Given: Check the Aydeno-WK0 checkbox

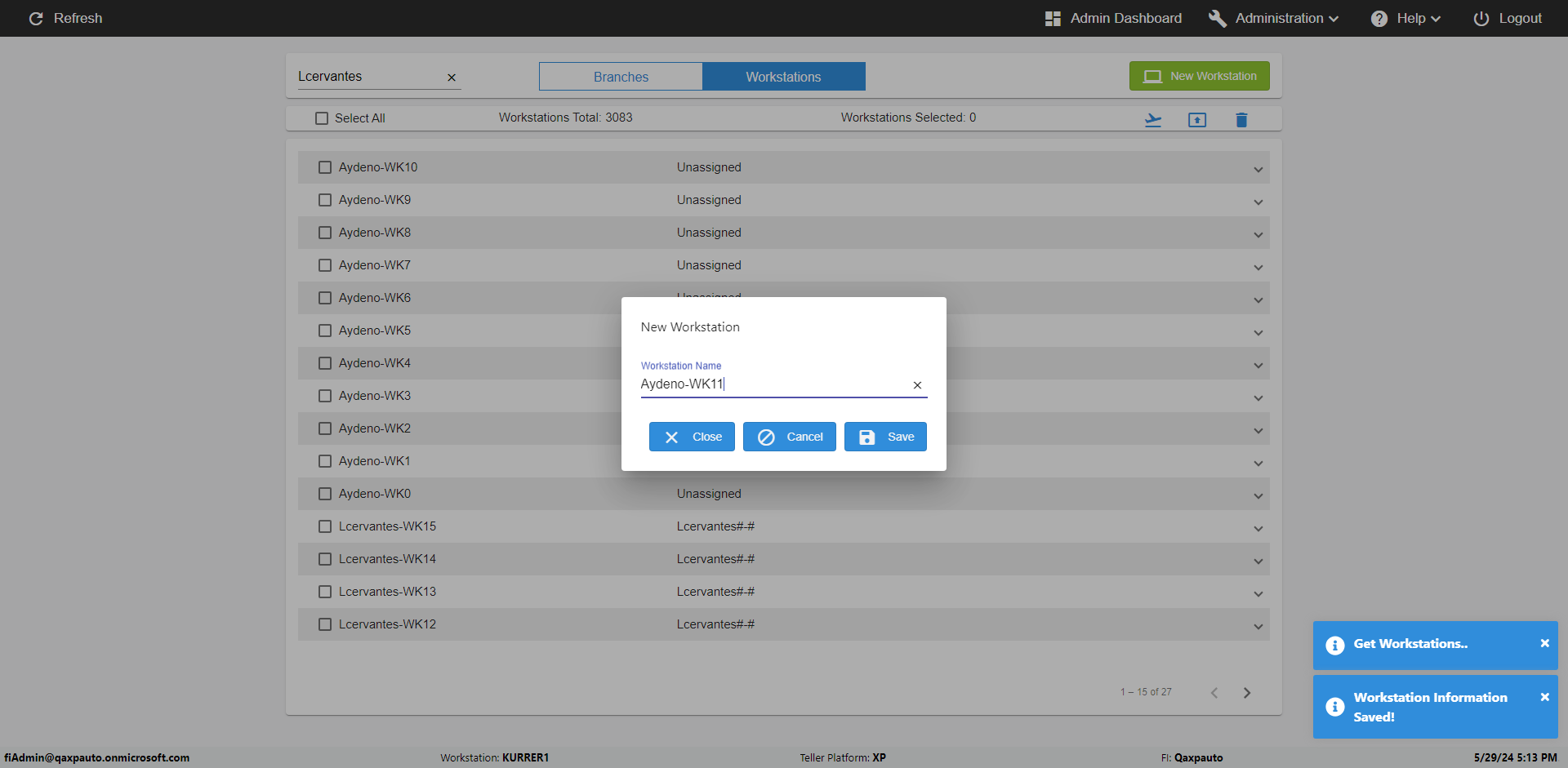Looking at the screenshot, I should pos(325,494).
